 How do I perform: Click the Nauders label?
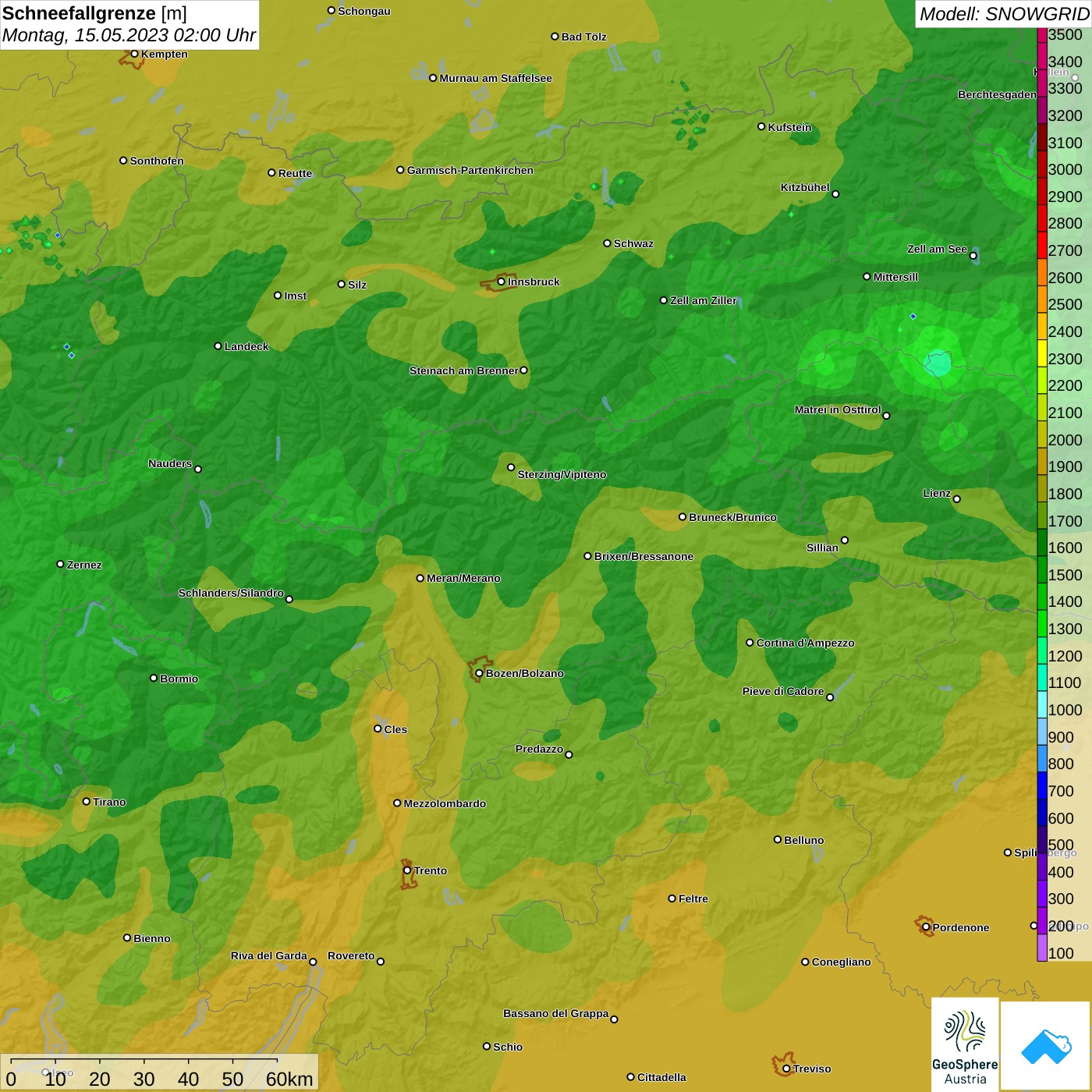pyautogui.click(x=169, y=463)
